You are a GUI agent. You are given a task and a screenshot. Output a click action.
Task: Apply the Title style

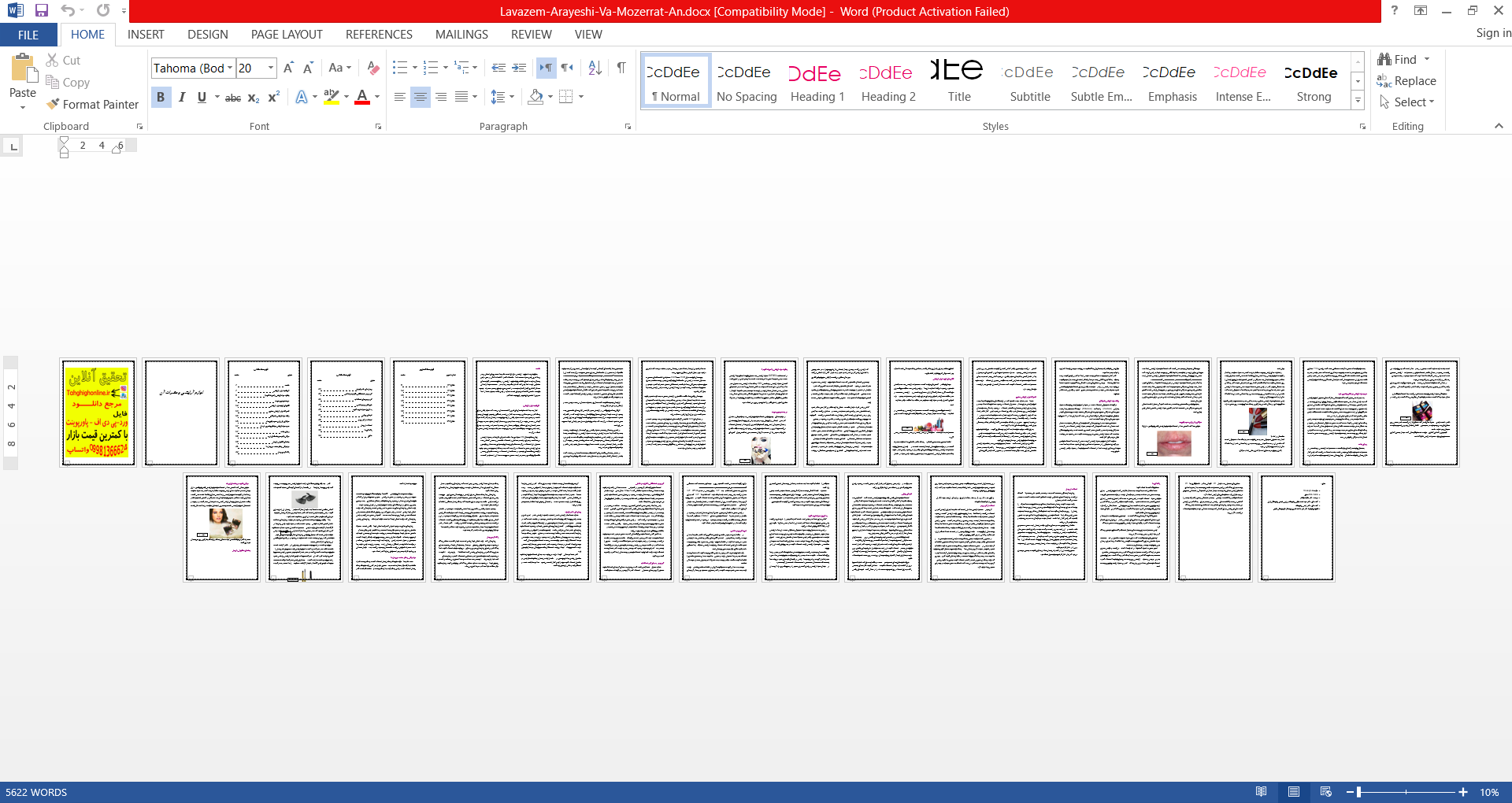959,81
